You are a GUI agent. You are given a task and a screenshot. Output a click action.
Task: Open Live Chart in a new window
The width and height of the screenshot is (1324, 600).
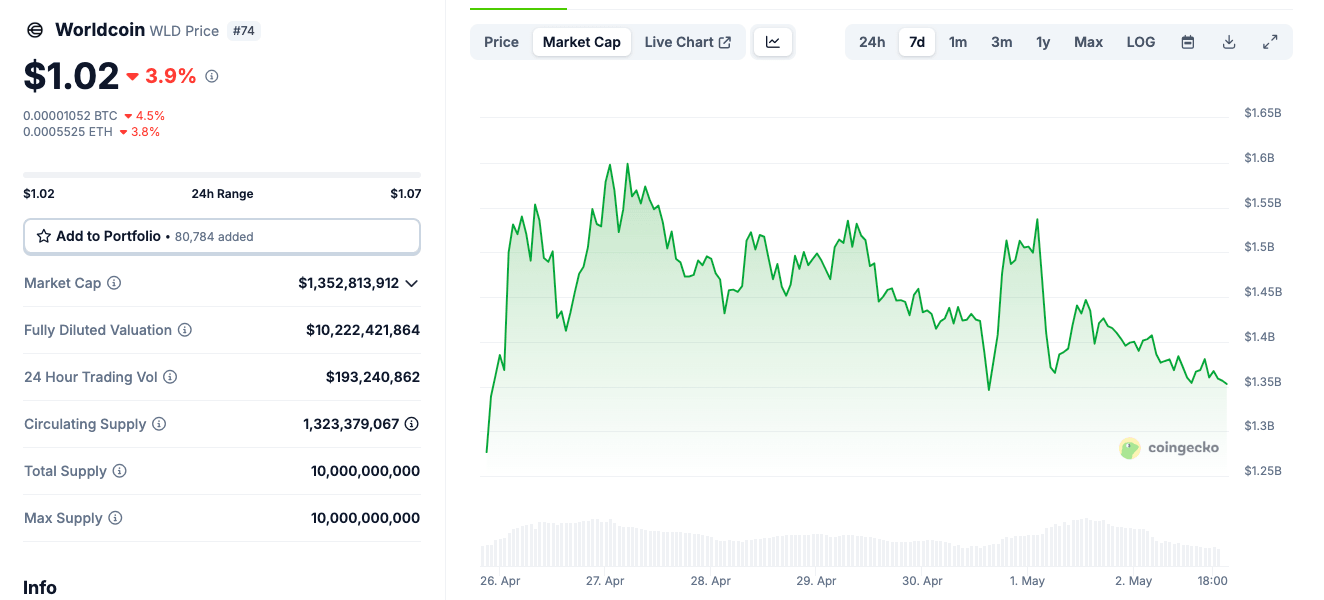pyautogui.click(x=688, y=42)
